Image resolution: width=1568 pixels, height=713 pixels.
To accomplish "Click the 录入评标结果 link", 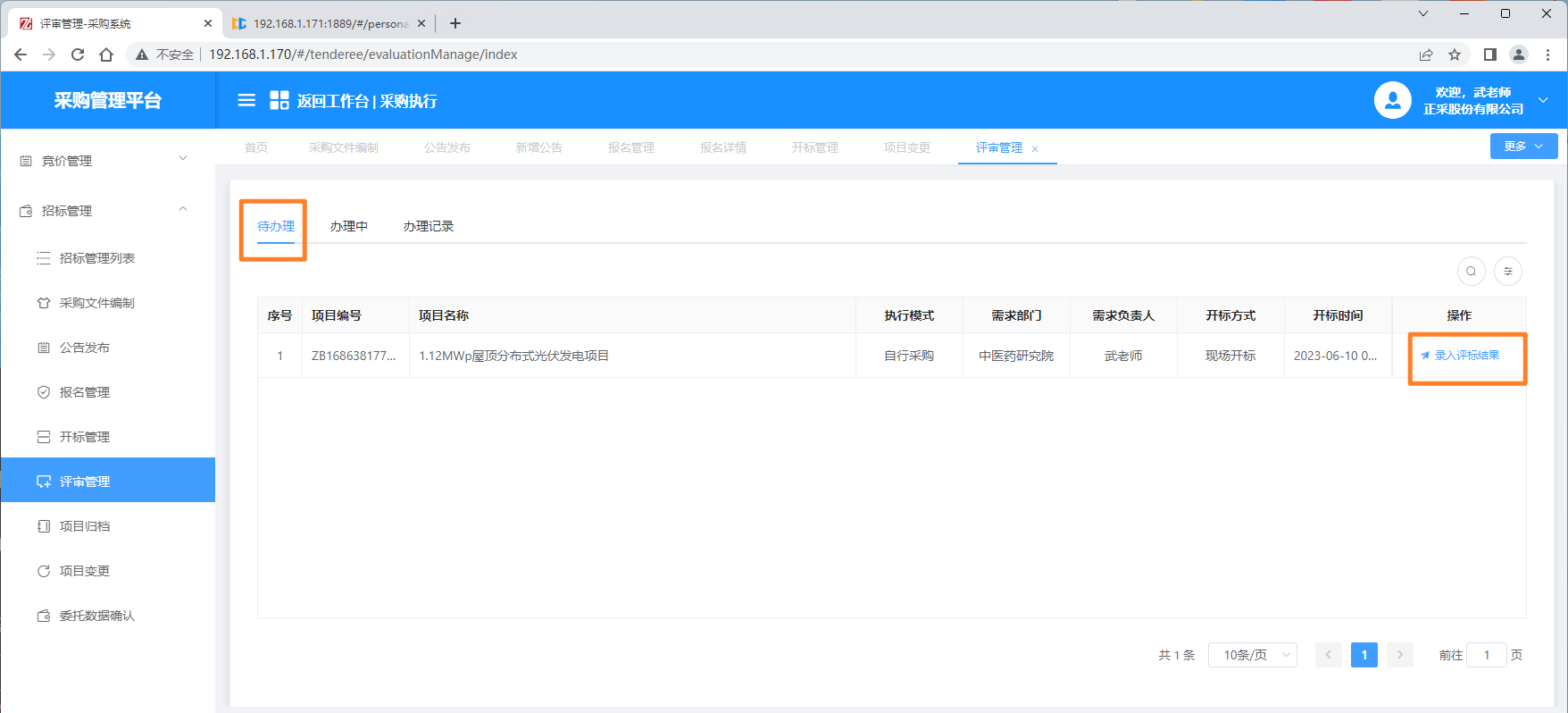I will click(1466, 356).
